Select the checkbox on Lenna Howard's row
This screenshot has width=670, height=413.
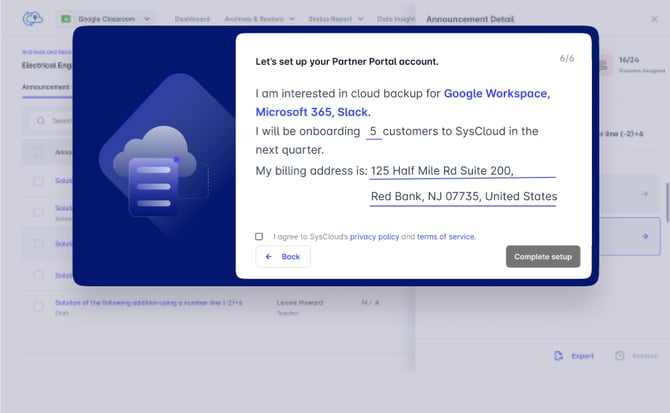pyautogui.click(x=39, y=306)
